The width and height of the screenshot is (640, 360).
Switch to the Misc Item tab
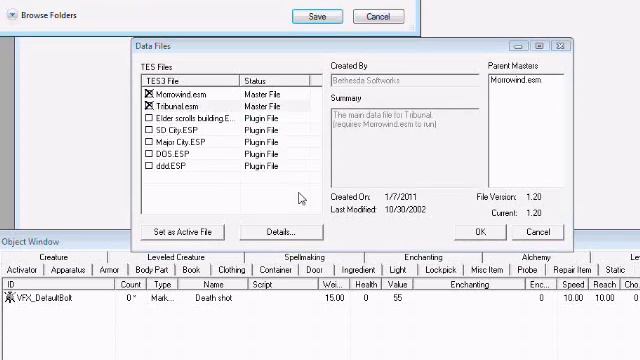[487, 270]
